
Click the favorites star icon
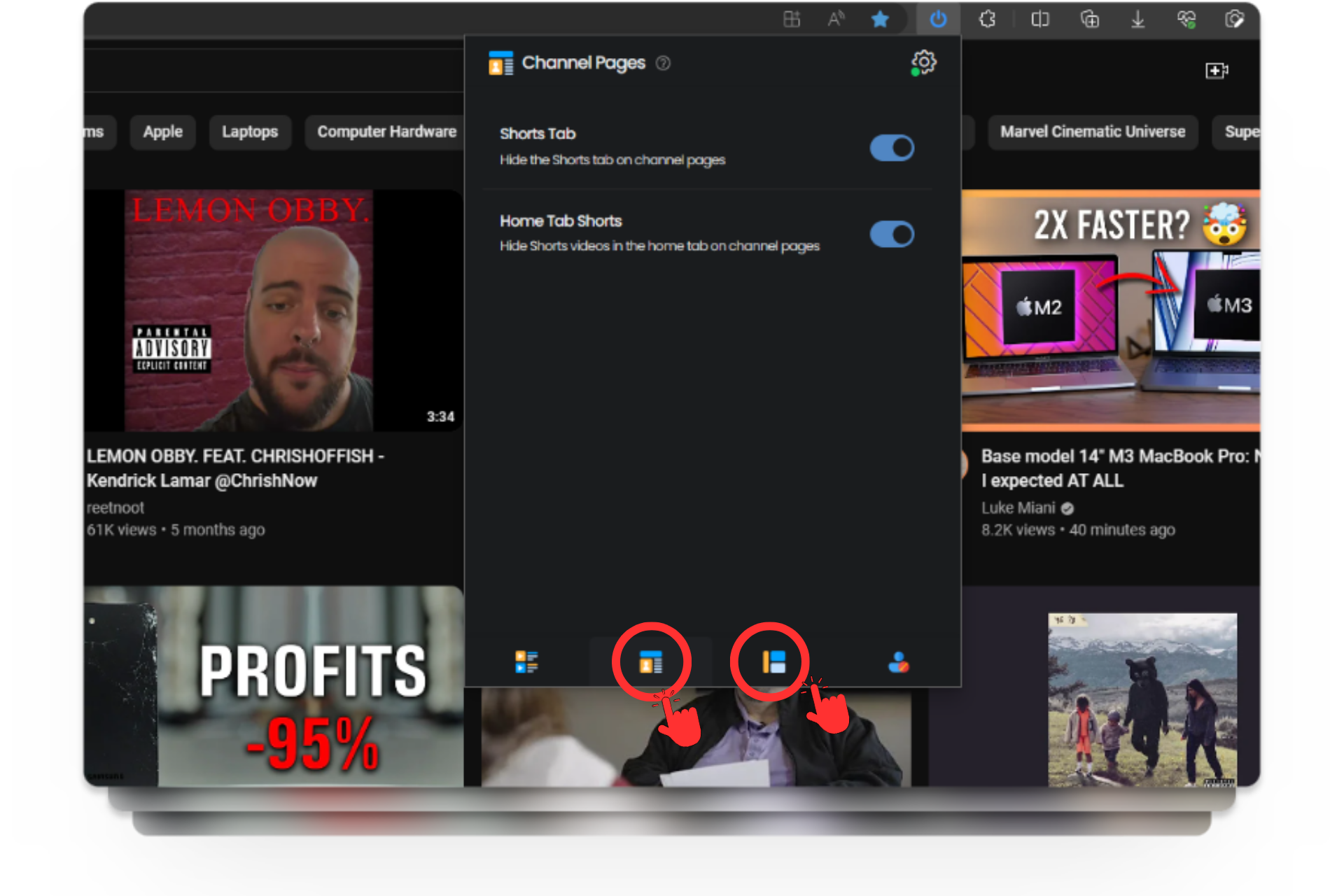880,19
